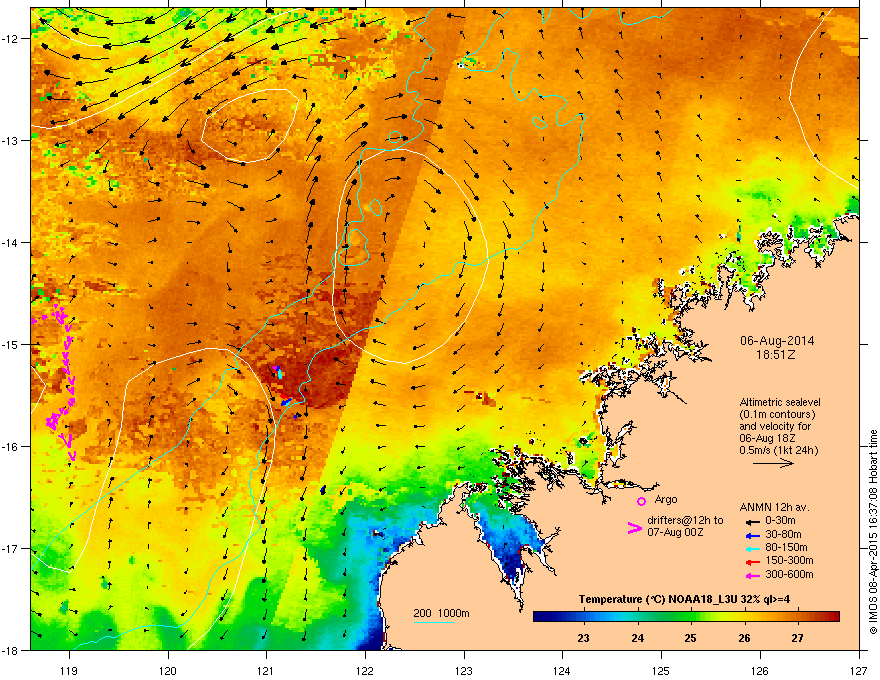Click the color bar tick label 27

(x=798, y=638)
